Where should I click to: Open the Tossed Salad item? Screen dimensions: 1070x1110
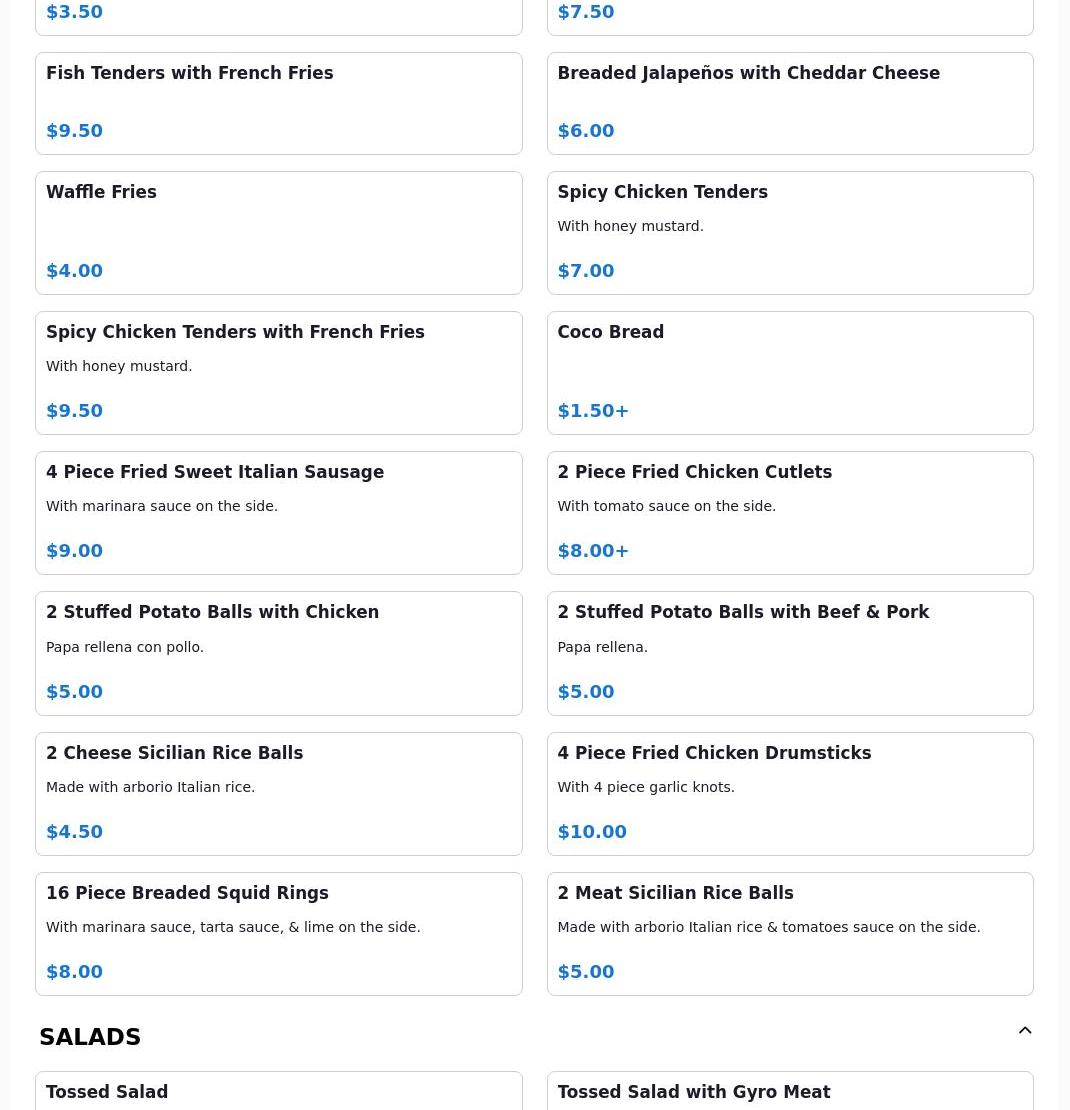(x=278, y=1092)
